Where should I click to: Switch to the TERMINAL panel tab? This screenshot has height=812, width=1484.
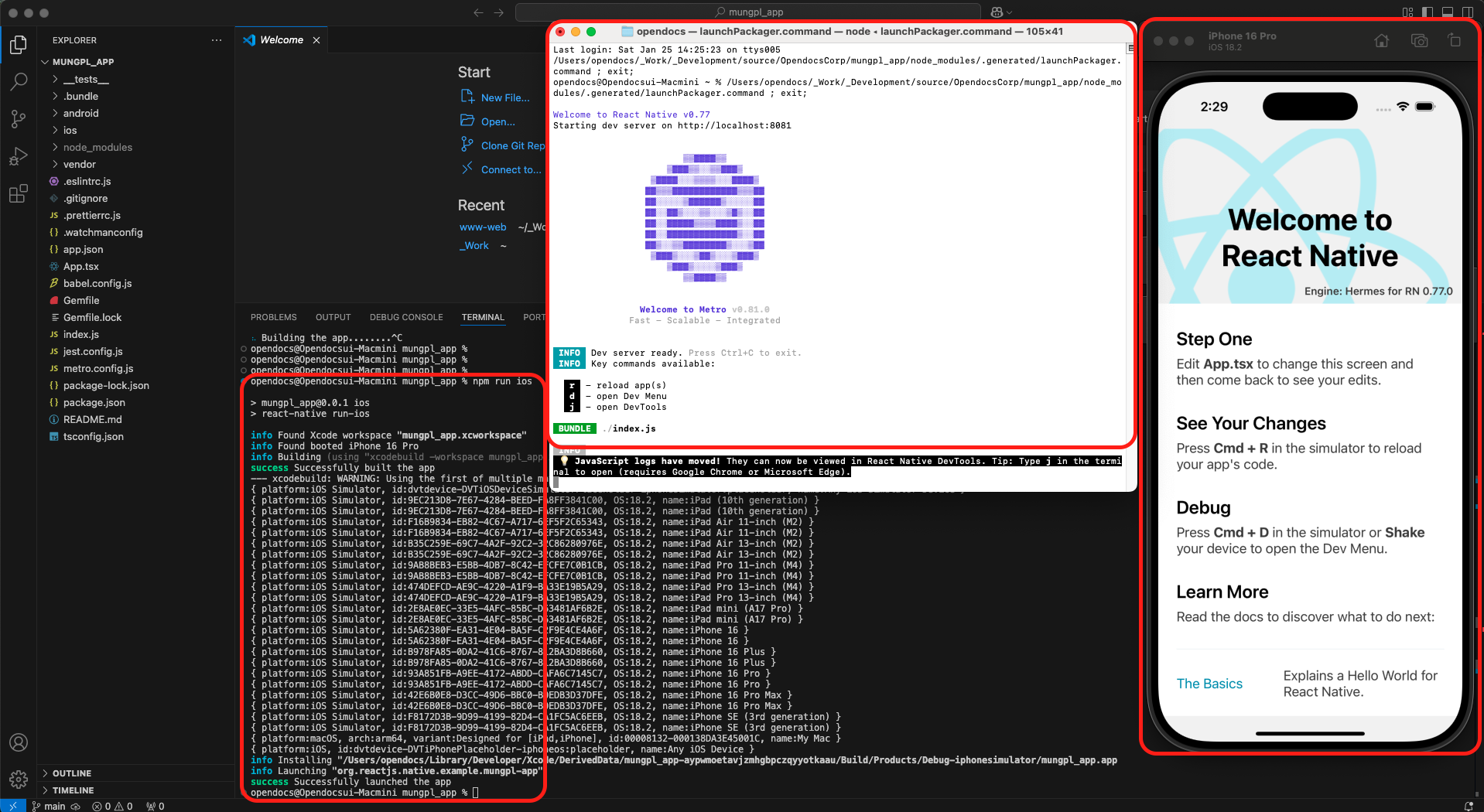point(483,317)
